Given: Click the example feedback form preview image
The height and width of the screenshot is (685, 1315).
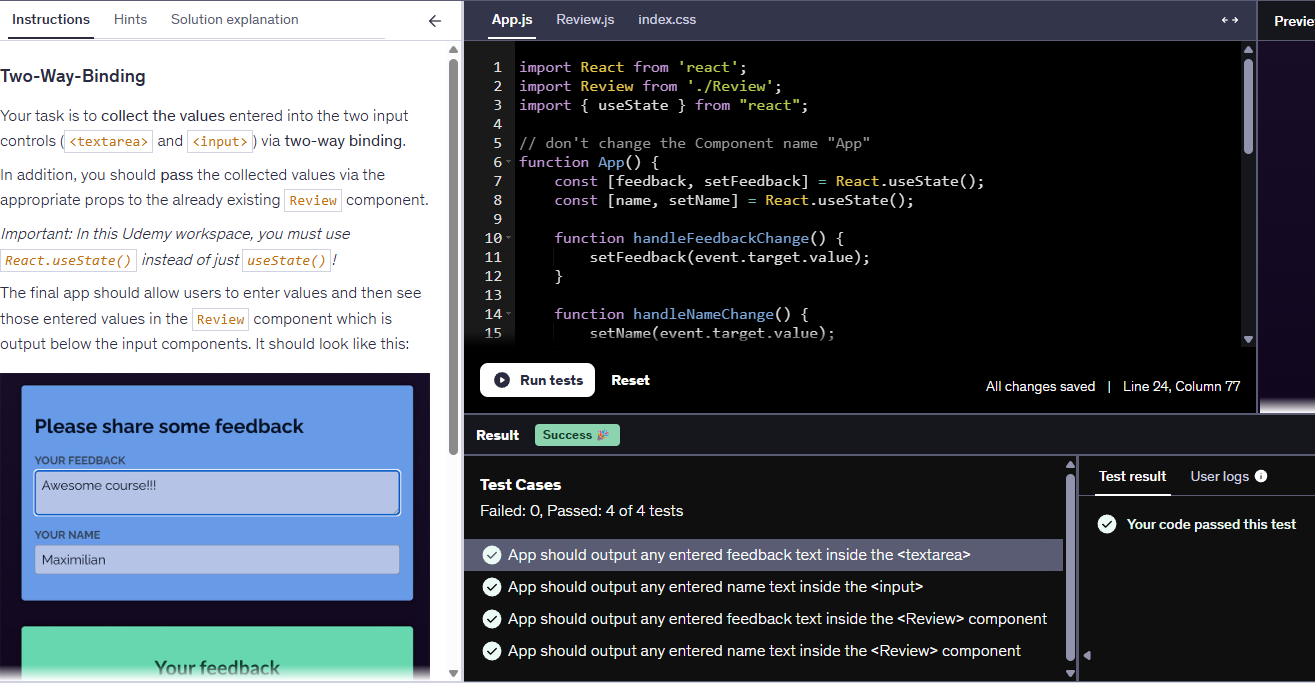Looking at the screenshot, I should 216,494.
